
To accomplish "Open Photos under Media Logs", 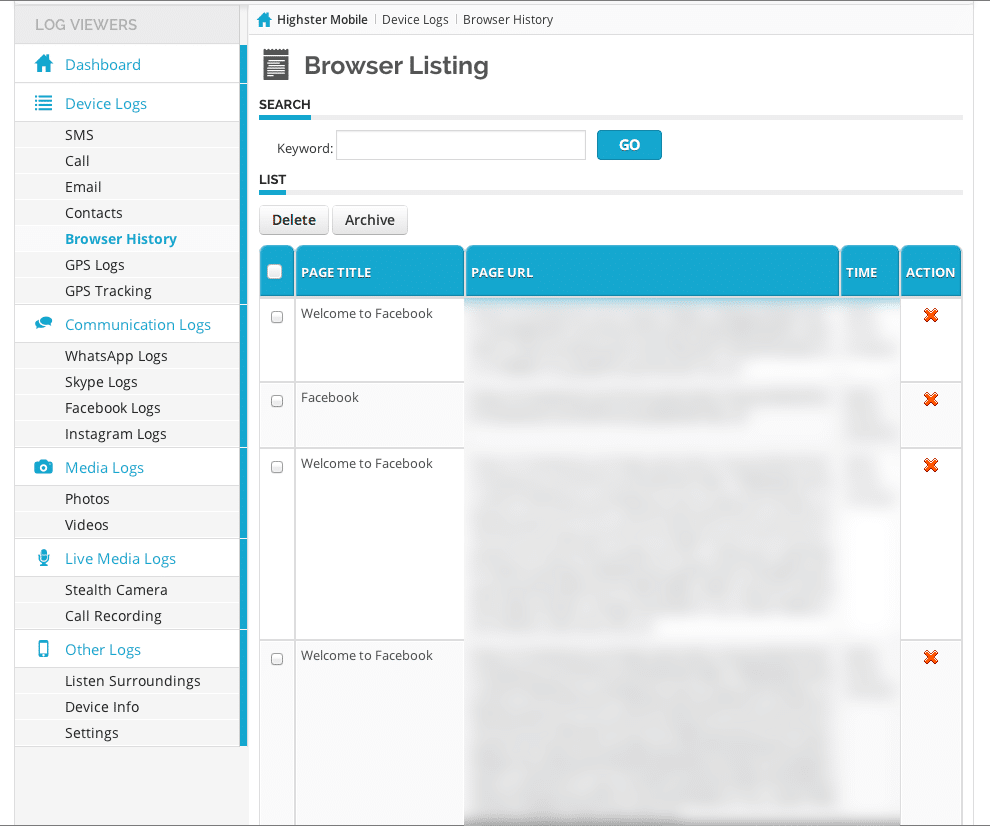I will (x=87, y=499).
